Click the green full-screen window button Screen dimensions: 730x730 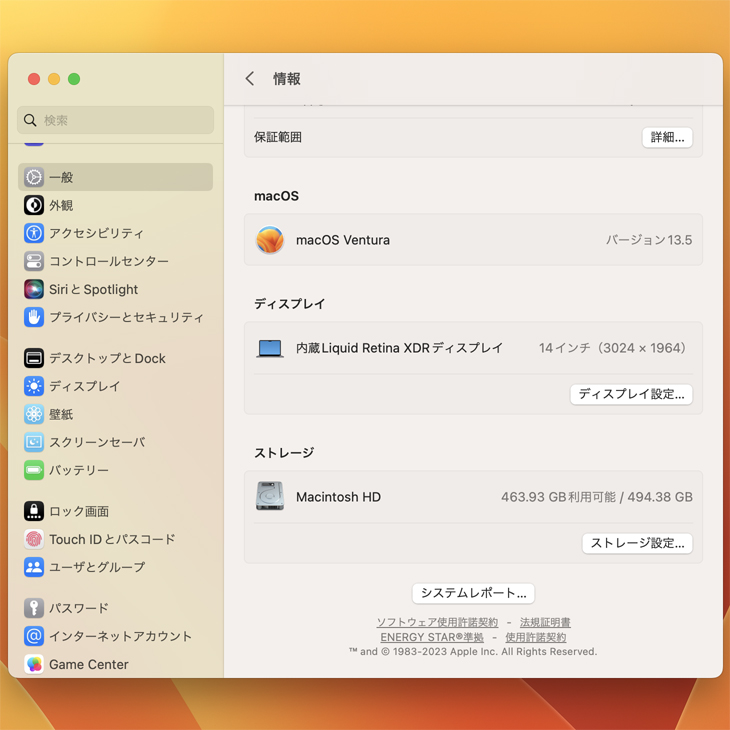click(x=74, y=79)
